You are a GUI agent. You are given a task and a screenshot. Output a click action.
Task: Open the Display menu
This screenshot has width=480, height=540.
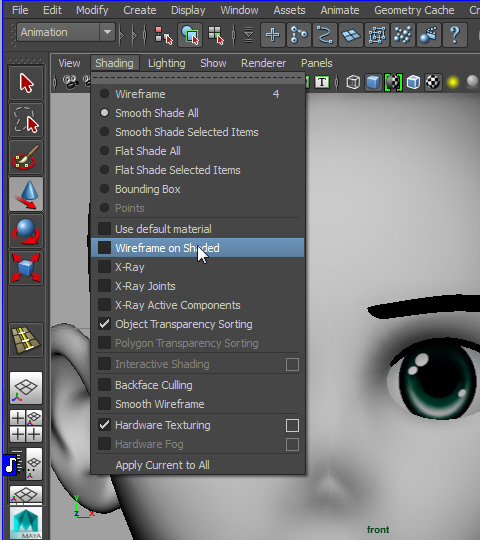tap(188, 10)
